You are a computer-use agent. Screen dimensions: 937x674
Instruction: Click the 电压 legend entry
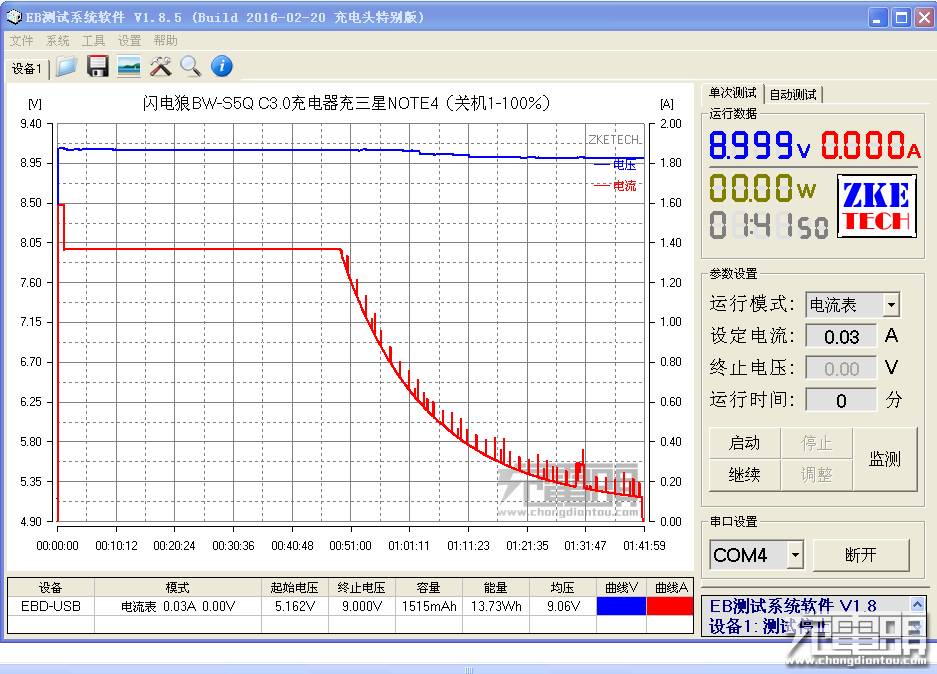pyautogui.click(x=616, y=164)
